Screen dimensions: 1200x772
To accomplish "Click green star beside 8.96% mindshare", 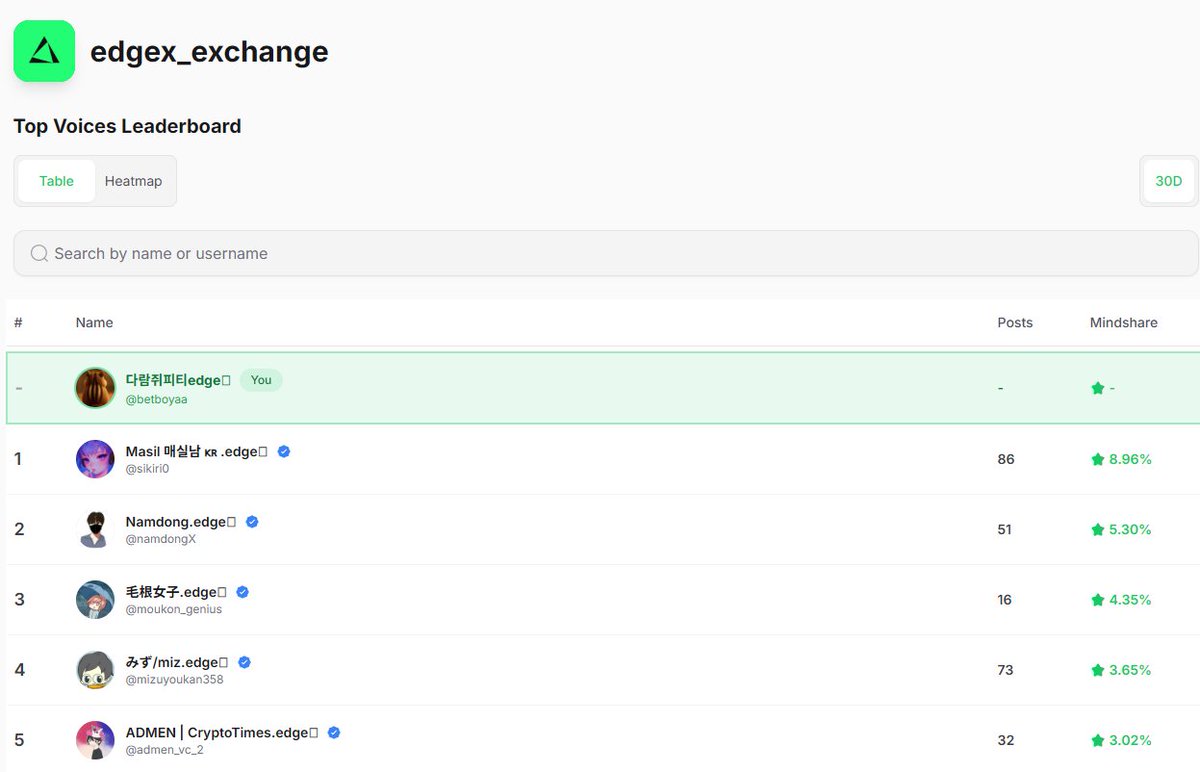I will click(x=1097, y=459).
